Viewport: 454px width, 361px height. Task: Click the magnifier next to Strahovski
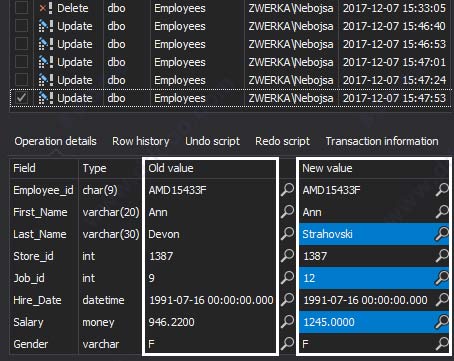tap(442, 234)
